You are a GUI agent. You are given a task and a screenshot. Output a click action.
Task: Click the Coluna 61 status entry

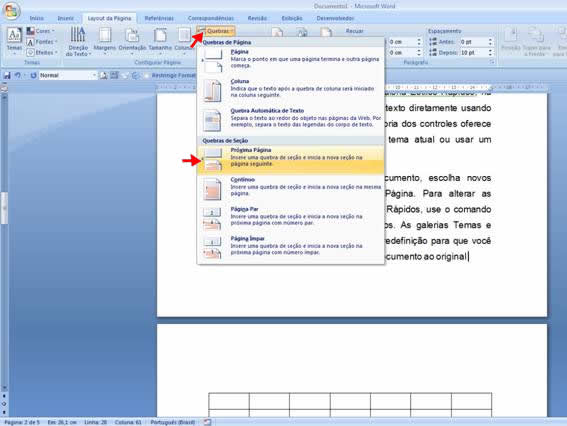tap(128, 422)
